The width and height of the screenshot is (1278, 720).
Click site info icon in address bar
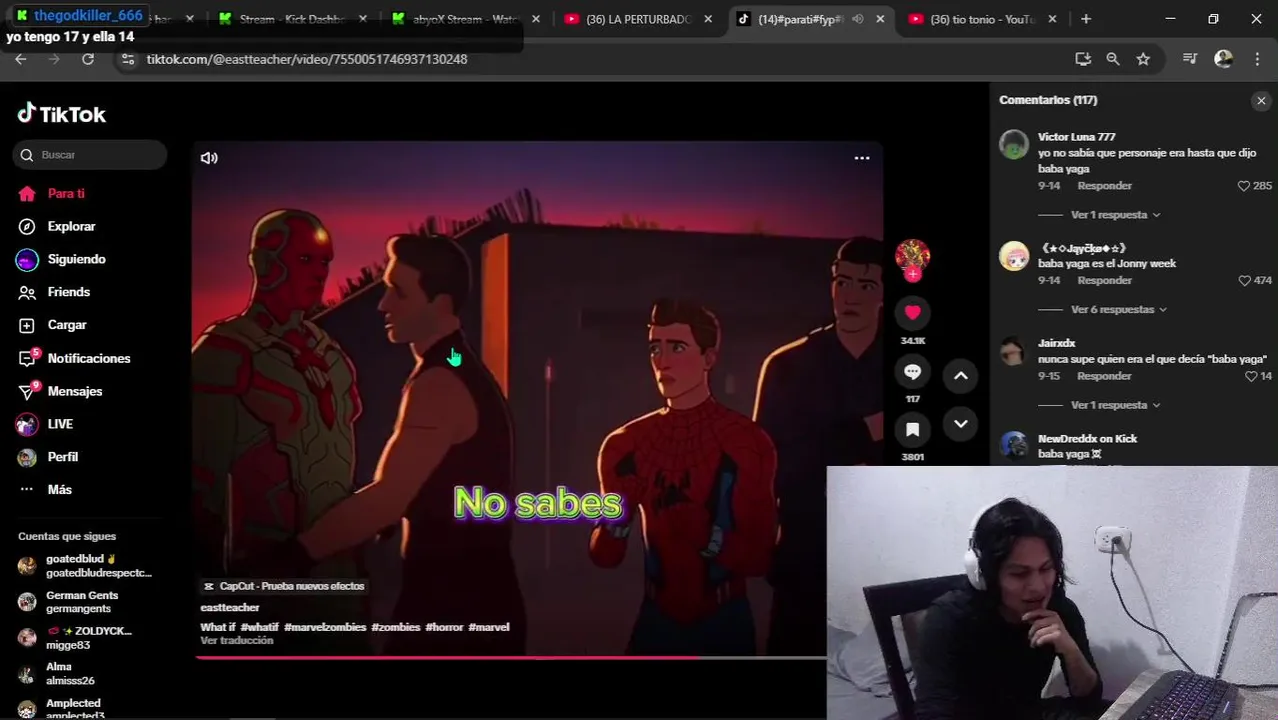coord(127,59)
